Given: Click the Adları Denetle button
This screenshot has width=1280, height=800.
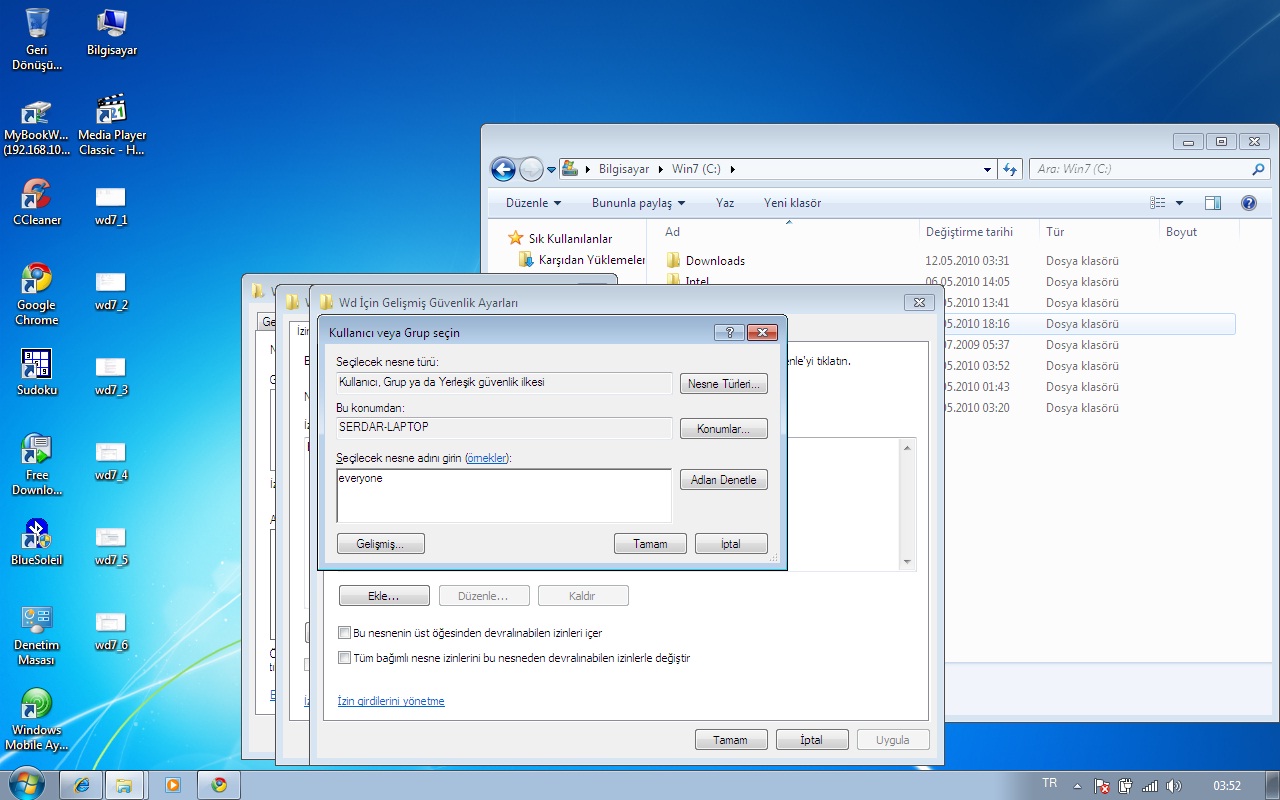Looking at the screenshot, I should tap(724, 480).
